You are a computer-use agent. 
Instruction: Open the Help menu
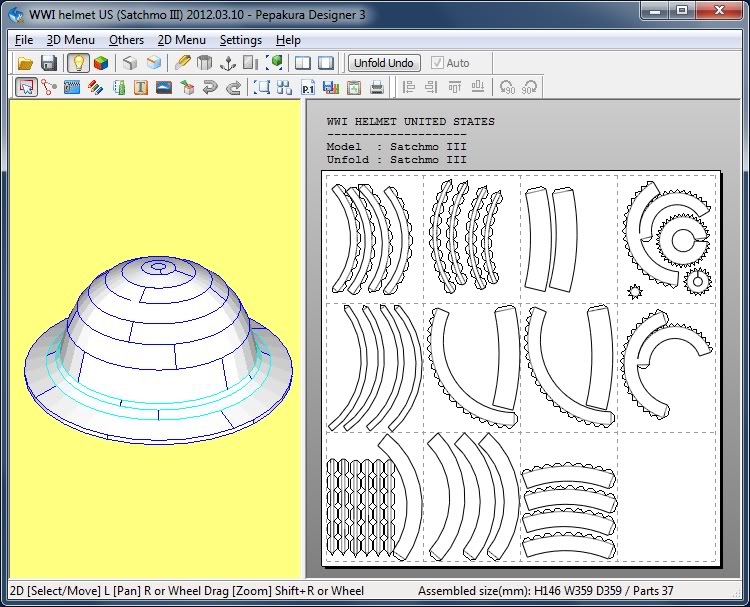click(288, 40)
